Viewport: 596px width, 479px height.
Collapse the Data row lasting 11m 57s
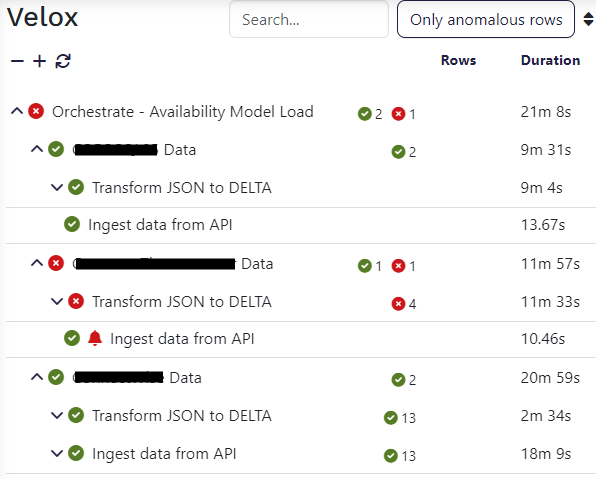pyautogui.click(x=37, y=263)
